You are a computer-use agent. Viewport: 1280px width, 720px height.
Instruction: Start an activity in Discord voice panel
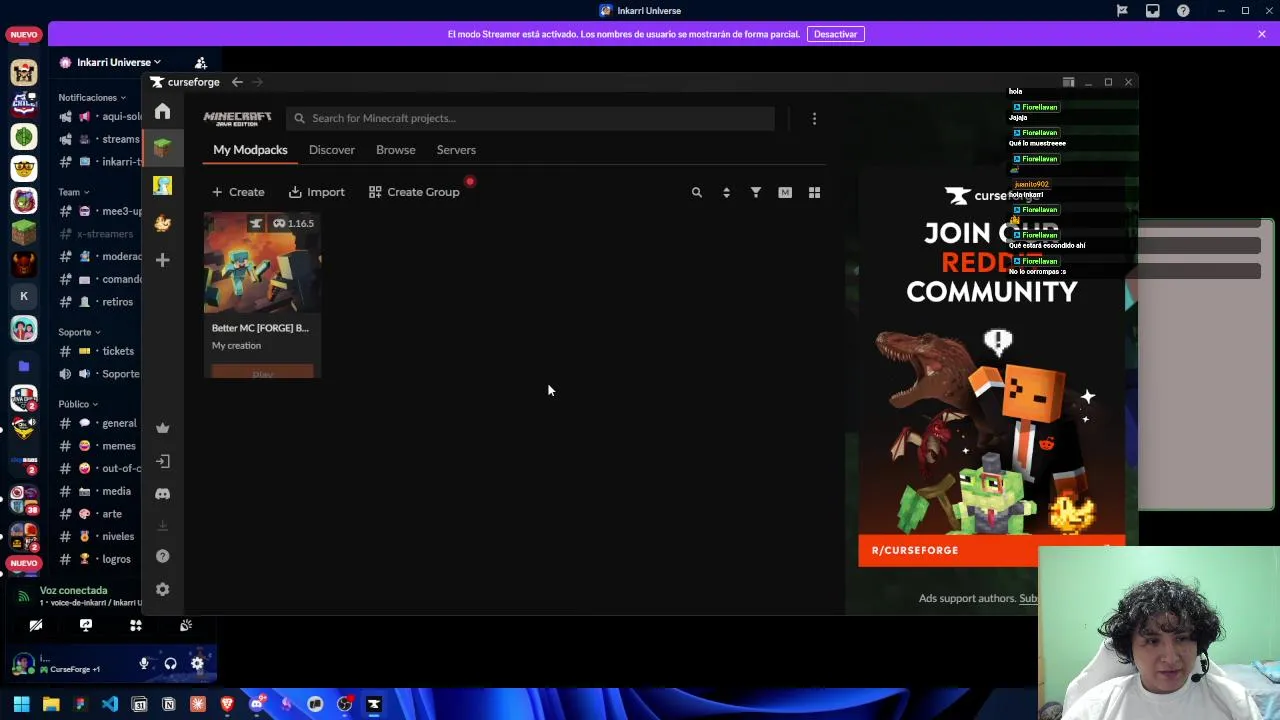[x=136, y=625]
